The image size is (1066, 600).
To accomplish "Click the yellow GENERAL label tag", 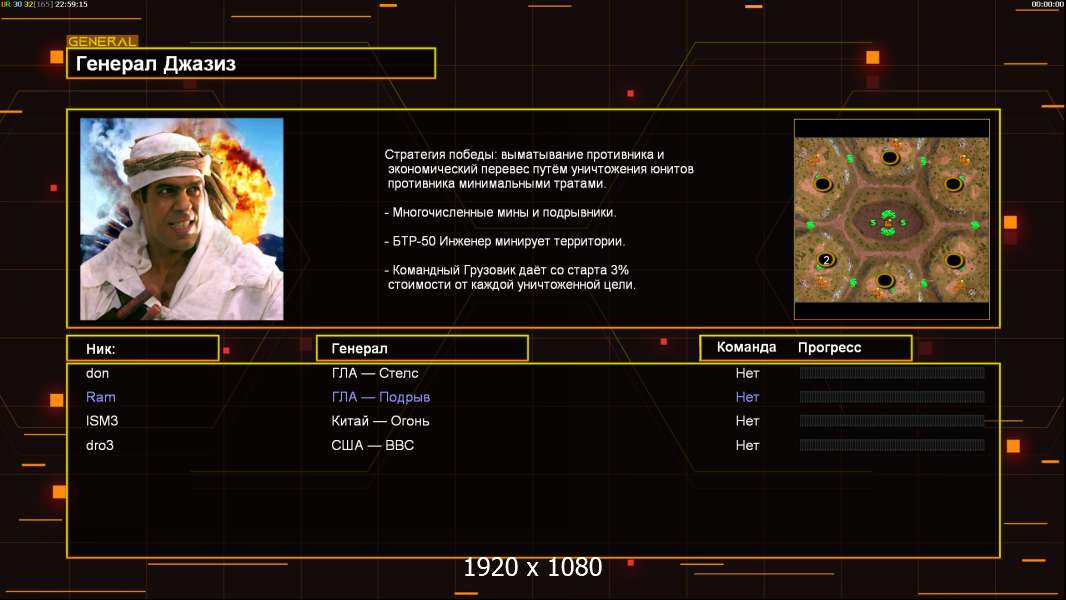I will coord(102,41).
